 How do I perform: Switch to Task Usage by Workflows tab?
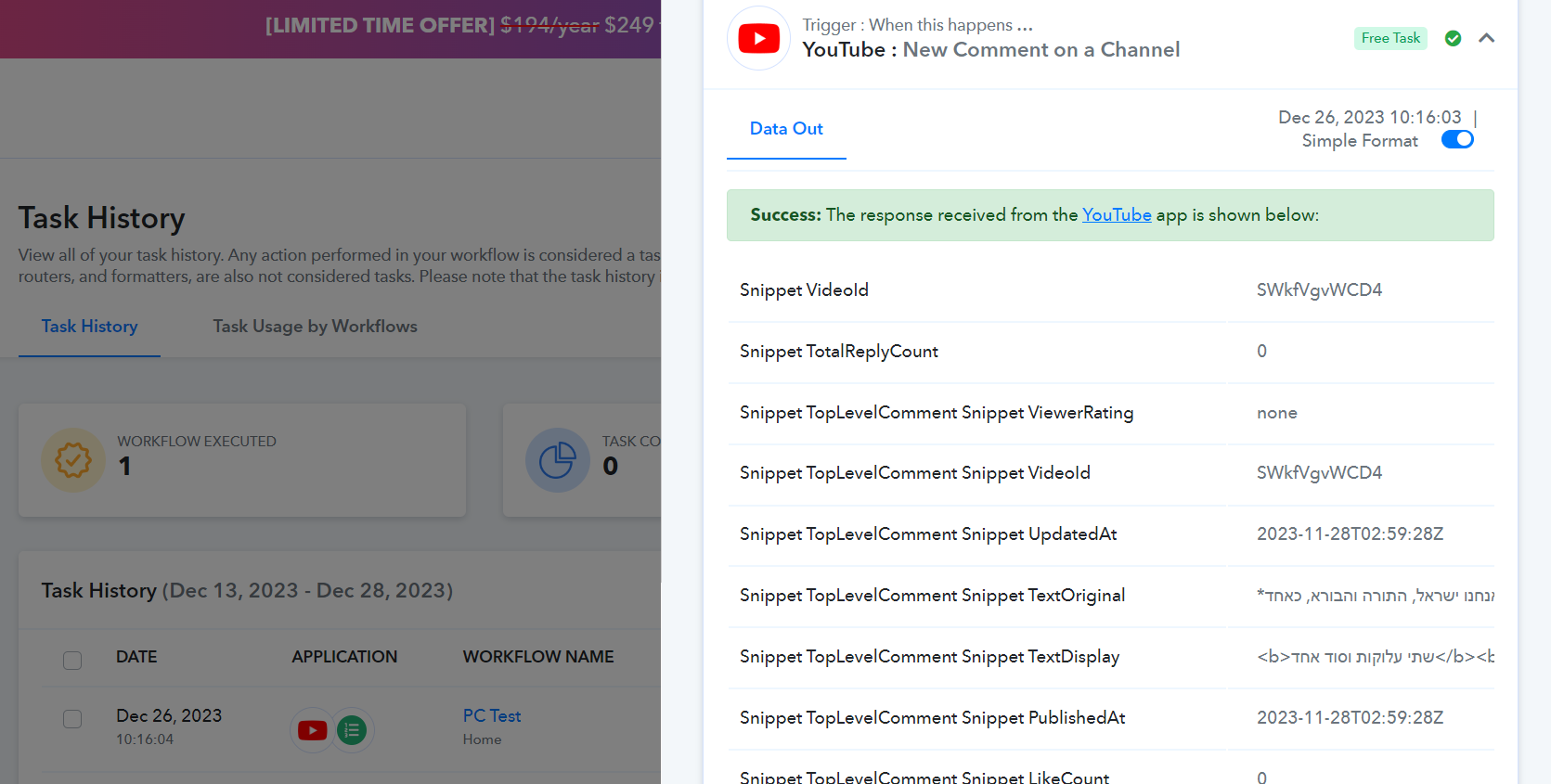(315, 327)
